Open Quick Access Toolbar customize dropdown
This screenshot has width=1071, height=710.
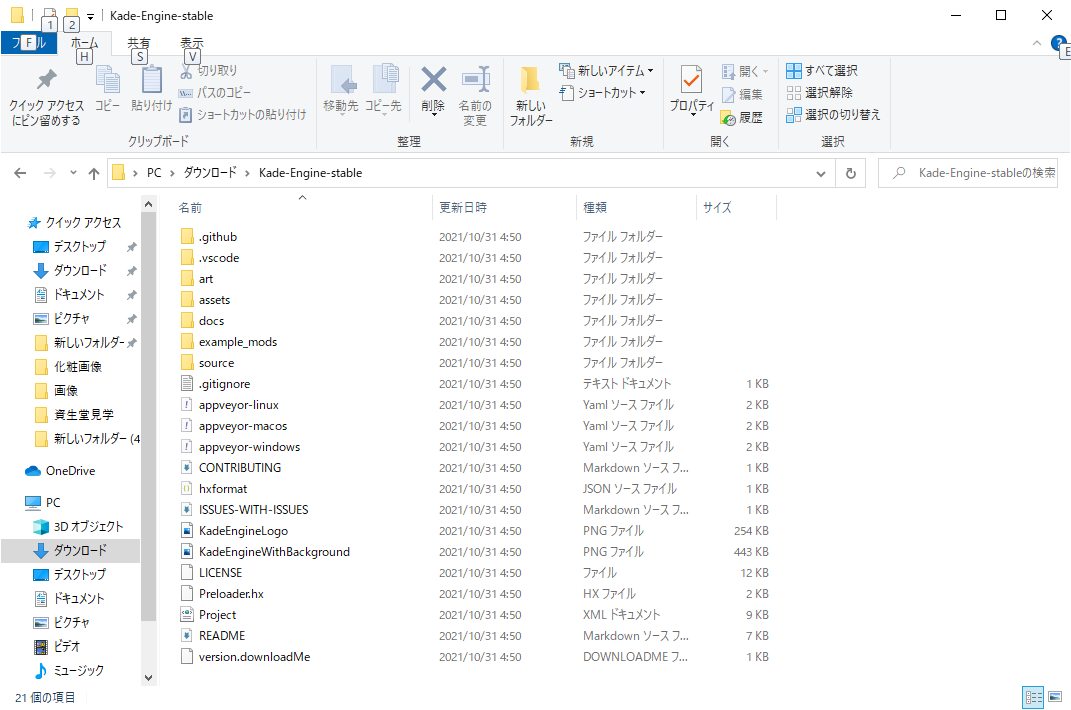click(90, 16)
